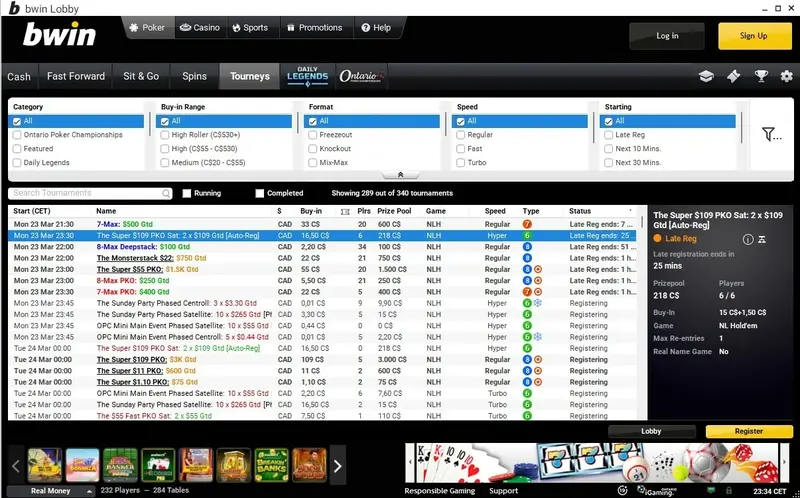
Task: Open the trophy leaderboard icon
Action: coord(761,77)
